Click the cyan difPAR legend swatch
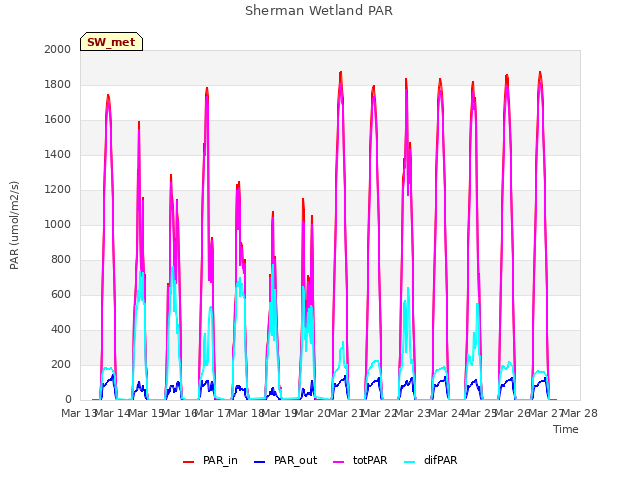The width and height of the screenshot is (640, 480). (409, 462)
